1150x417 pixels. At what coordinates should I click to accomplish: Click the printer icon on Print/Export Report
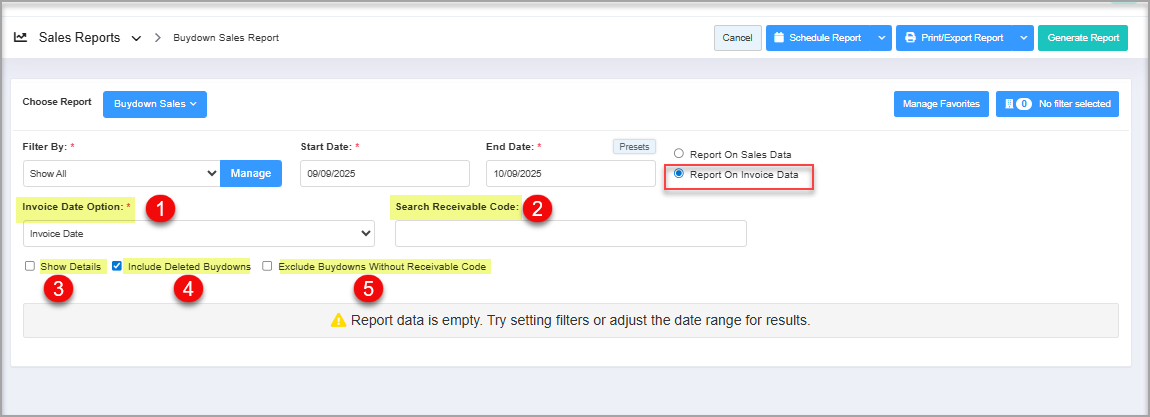tap(910, 38)
